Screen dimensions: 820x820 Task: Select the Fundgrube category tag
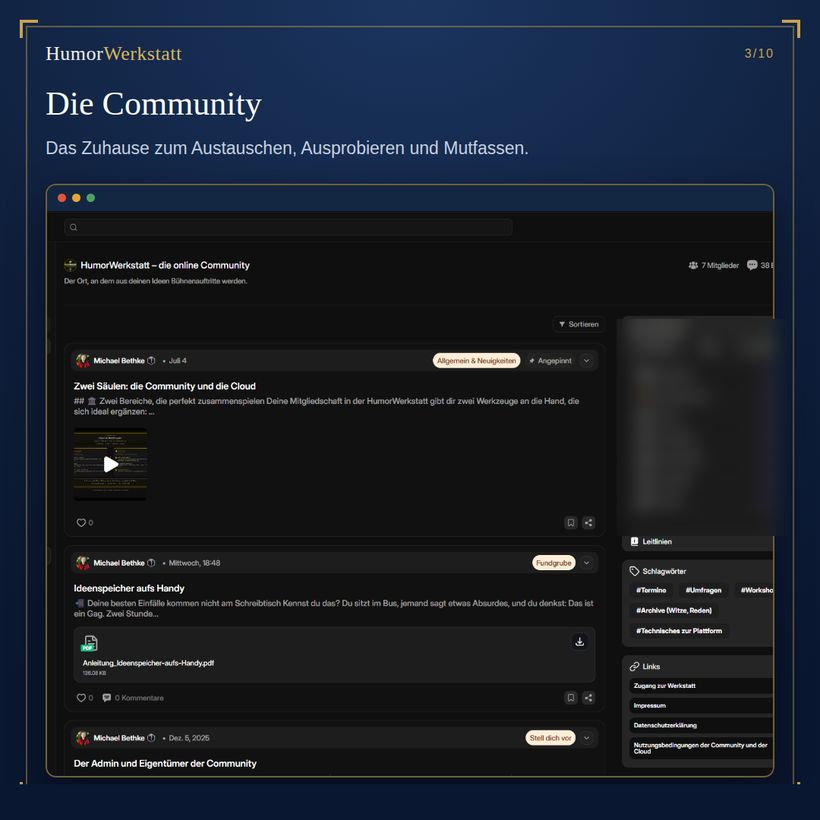[x=554, y=563]
